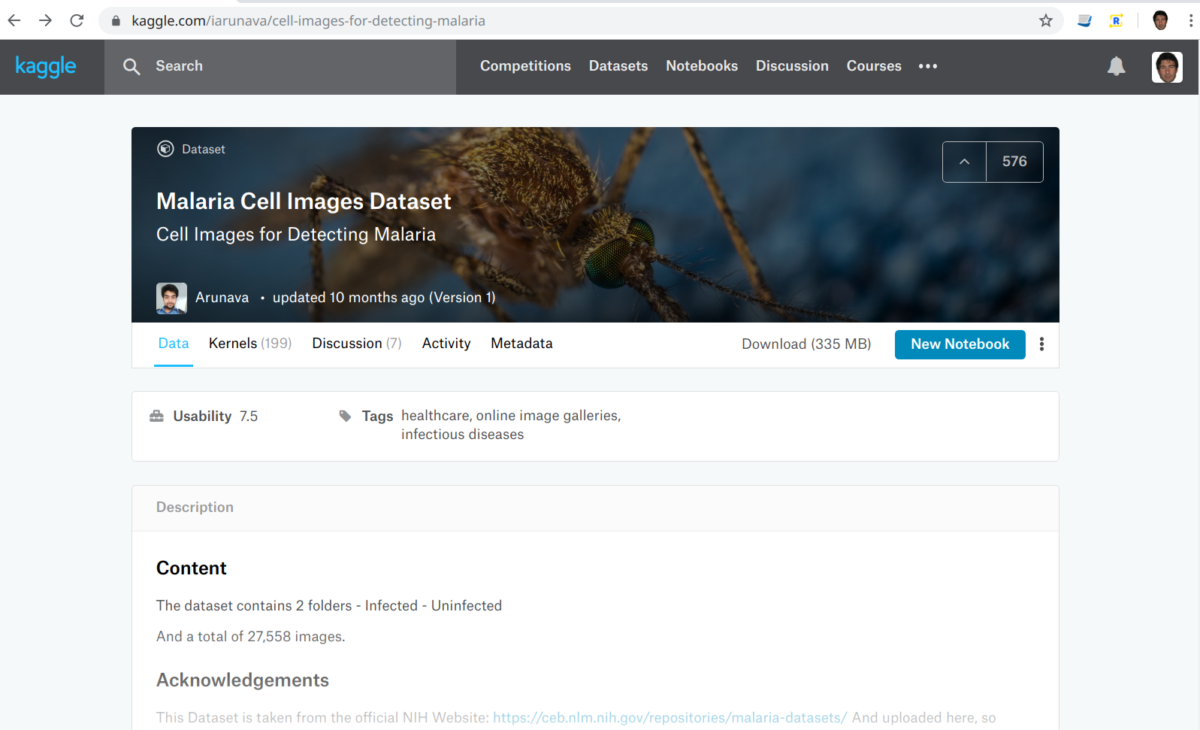Click the browser back arrow
This screenshot has width=1200, height=730.
point(15,20)
